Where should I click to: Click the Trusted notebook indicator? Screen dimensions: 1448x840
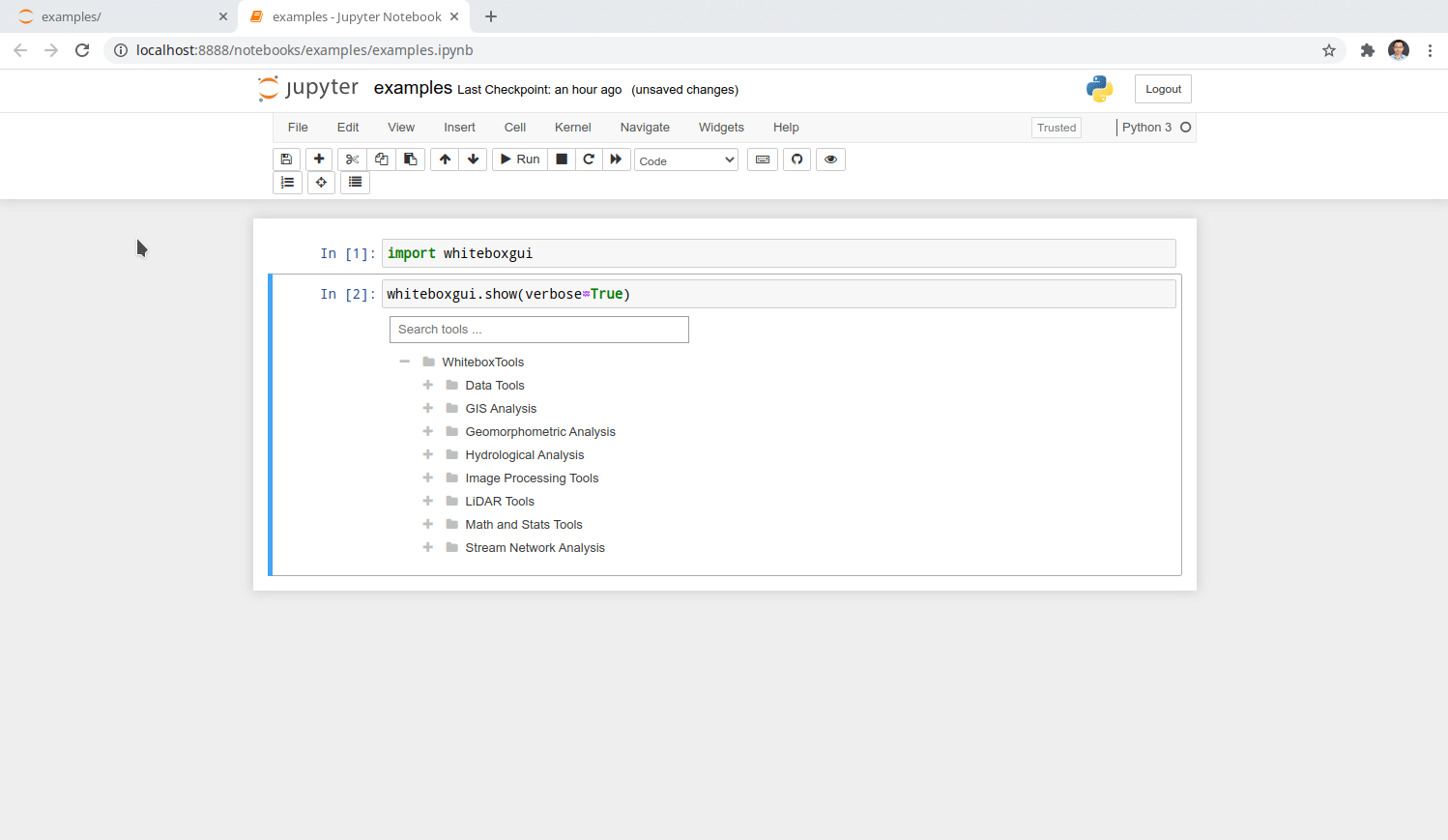tap(1057, 128)
